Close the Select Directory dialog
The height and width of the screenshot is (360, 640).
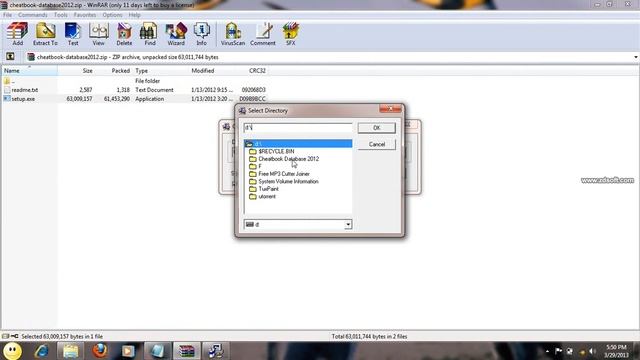click(390, 109)
